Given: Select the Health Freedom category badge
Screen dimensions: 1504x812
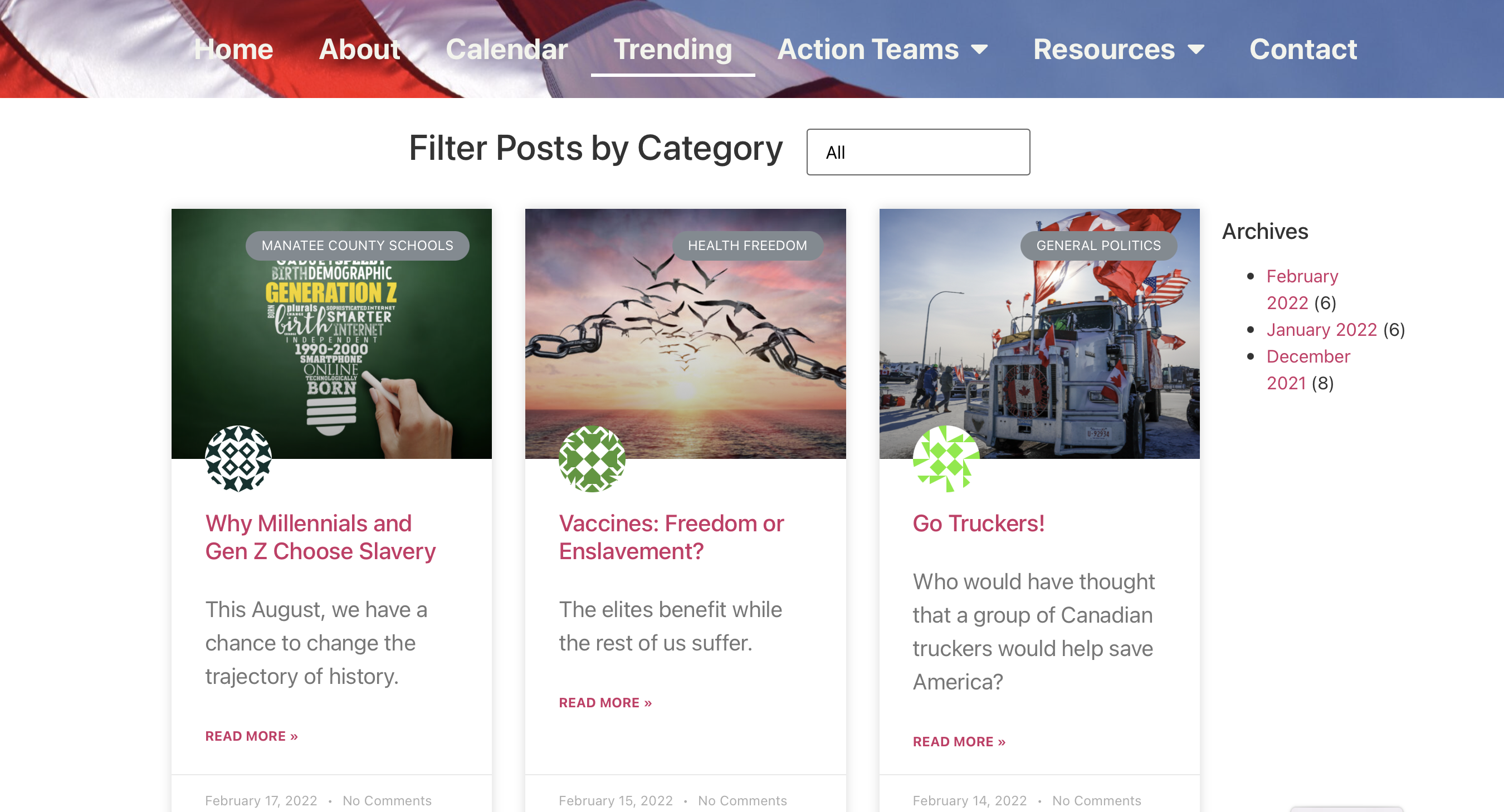Looking at the screenshot, I should click(x=748, y=246).
